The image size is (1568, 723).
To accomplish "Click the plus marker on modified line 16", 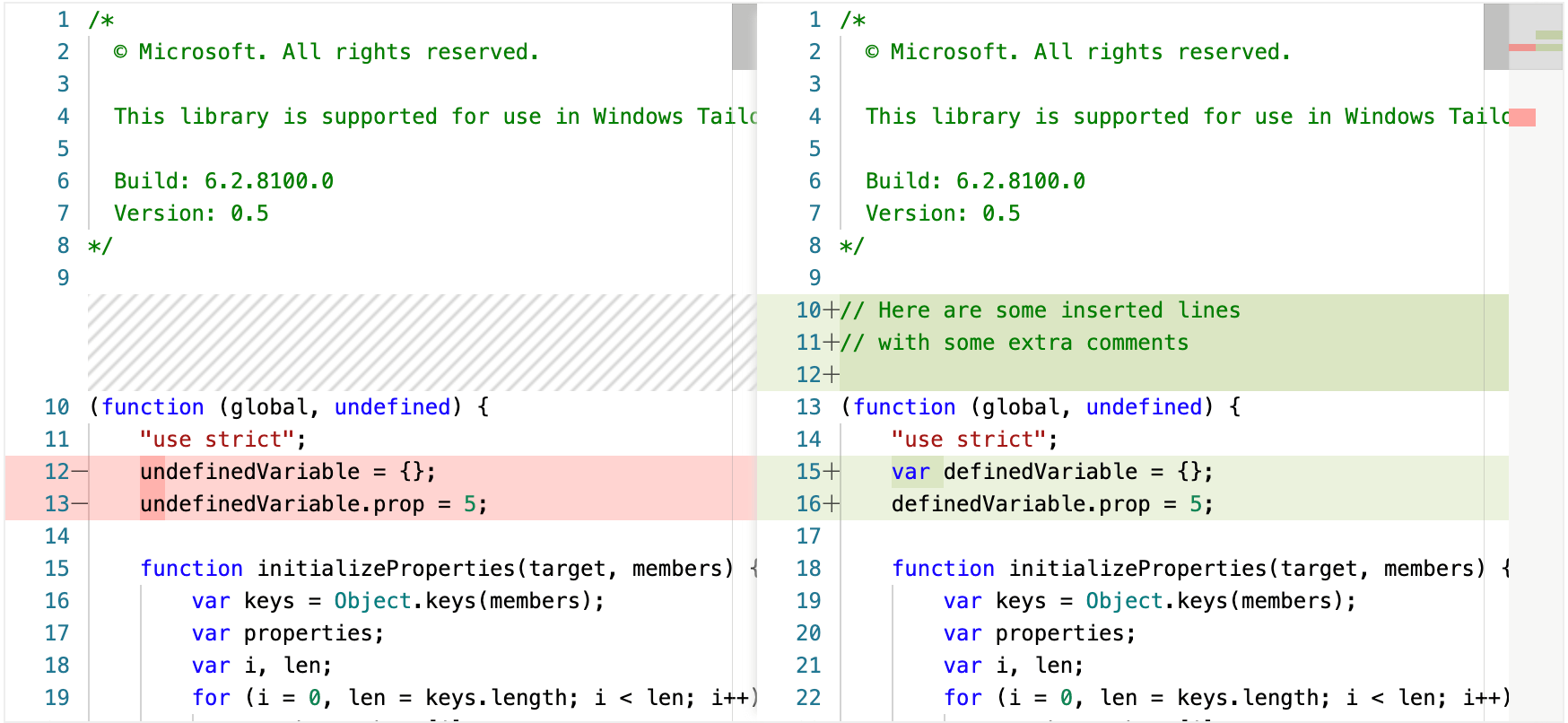I will (x=832, y=504).
